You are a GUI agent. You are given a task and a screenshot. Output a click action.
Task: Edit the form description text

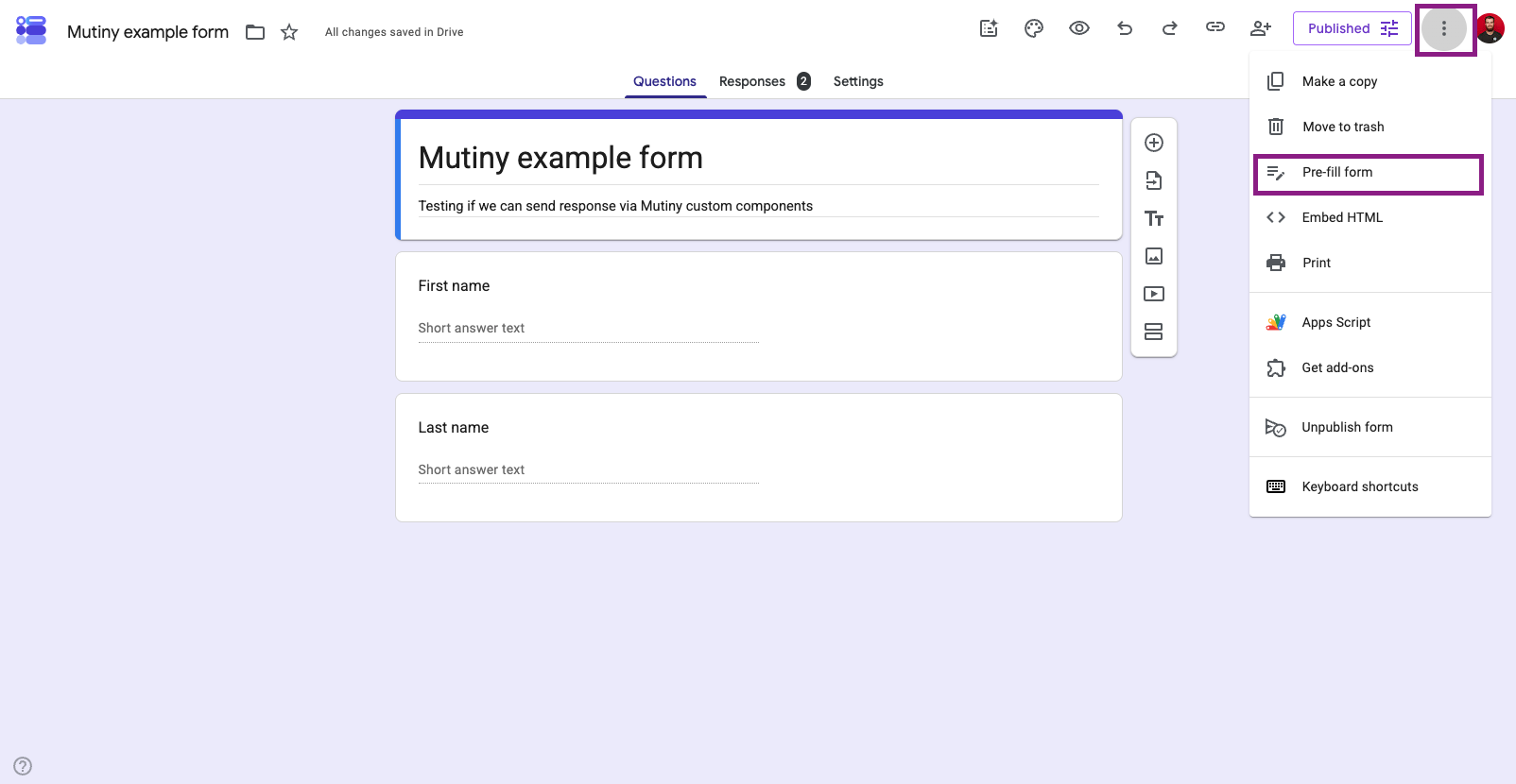coord(758,206)
